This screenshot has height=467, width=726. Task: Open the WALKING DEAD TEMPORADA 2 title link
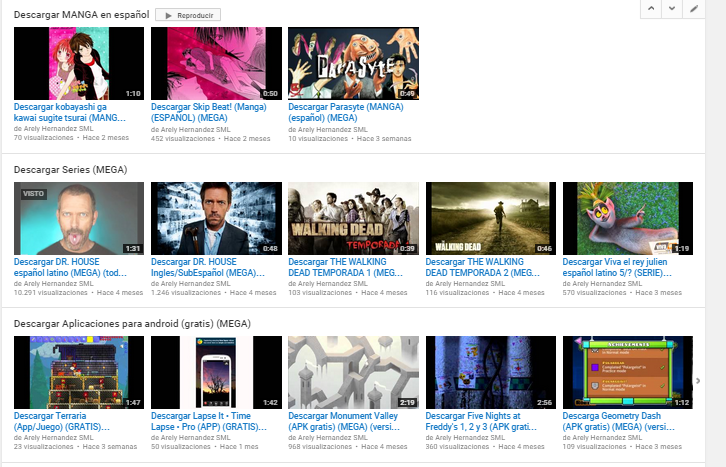click(483, 267)
